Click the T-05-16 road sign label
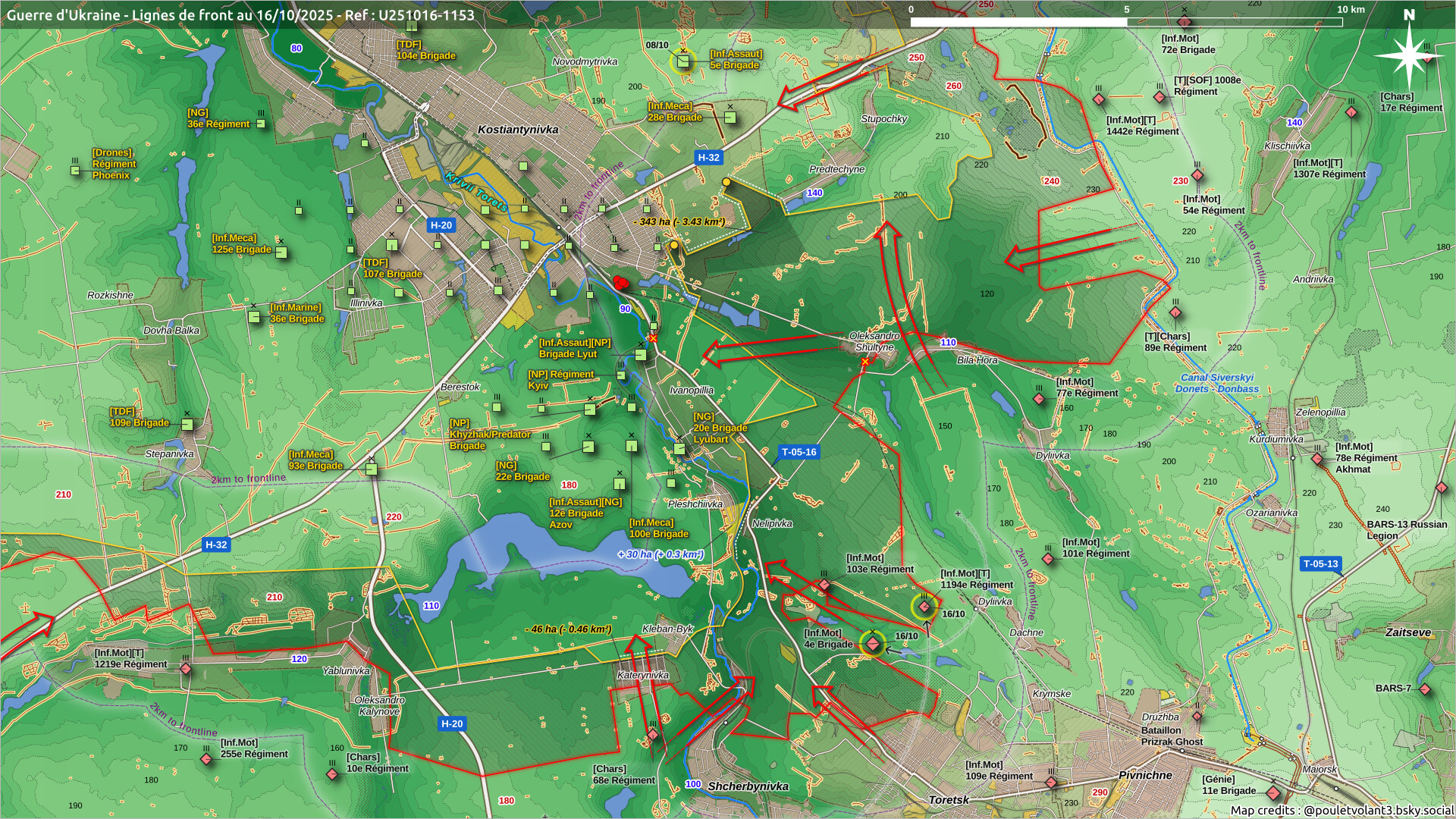1456x819 pixels. 799,452
